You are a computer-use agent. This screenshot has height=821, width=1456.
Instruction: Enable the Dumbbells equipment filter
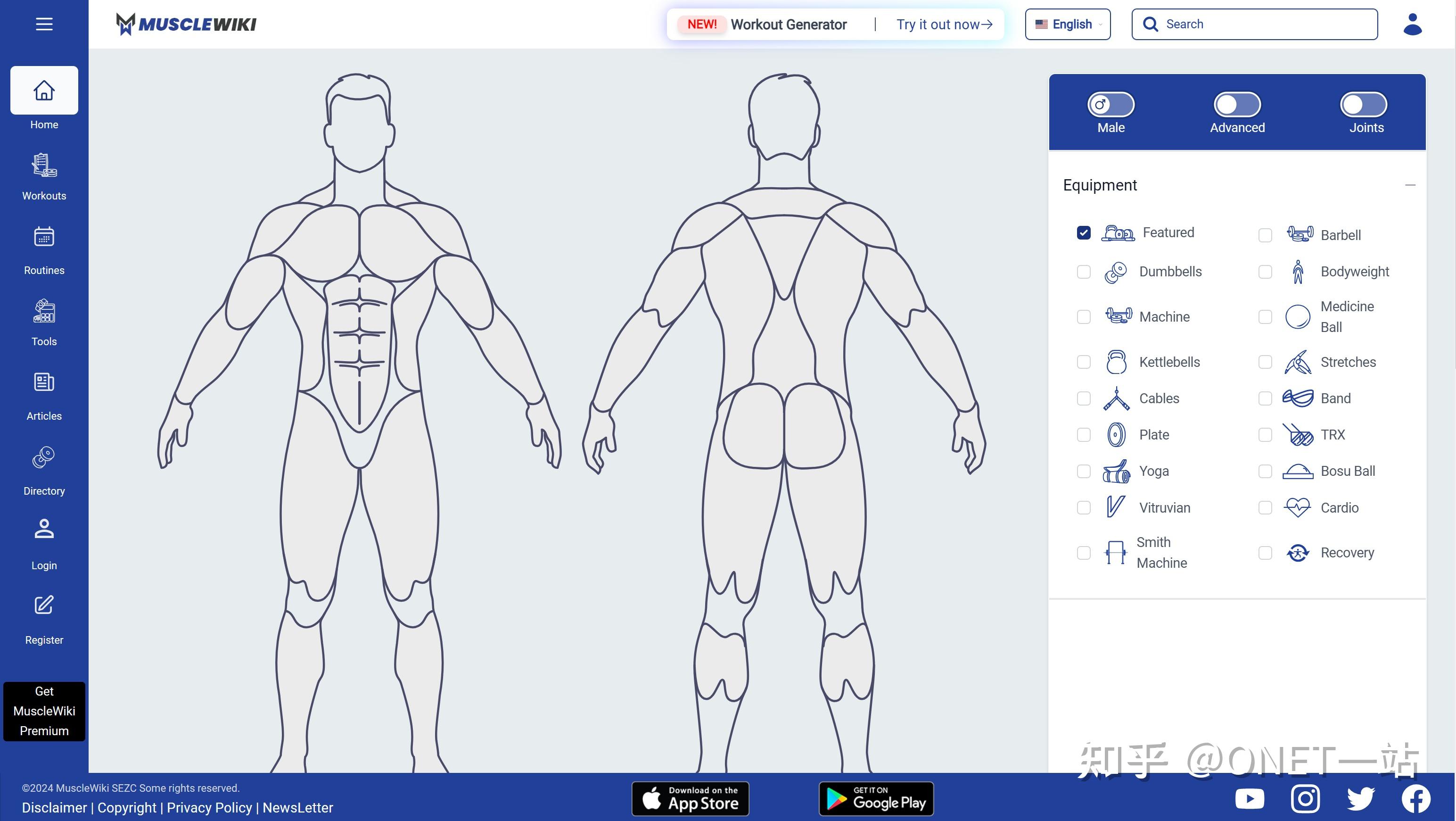pos(1084,272)
